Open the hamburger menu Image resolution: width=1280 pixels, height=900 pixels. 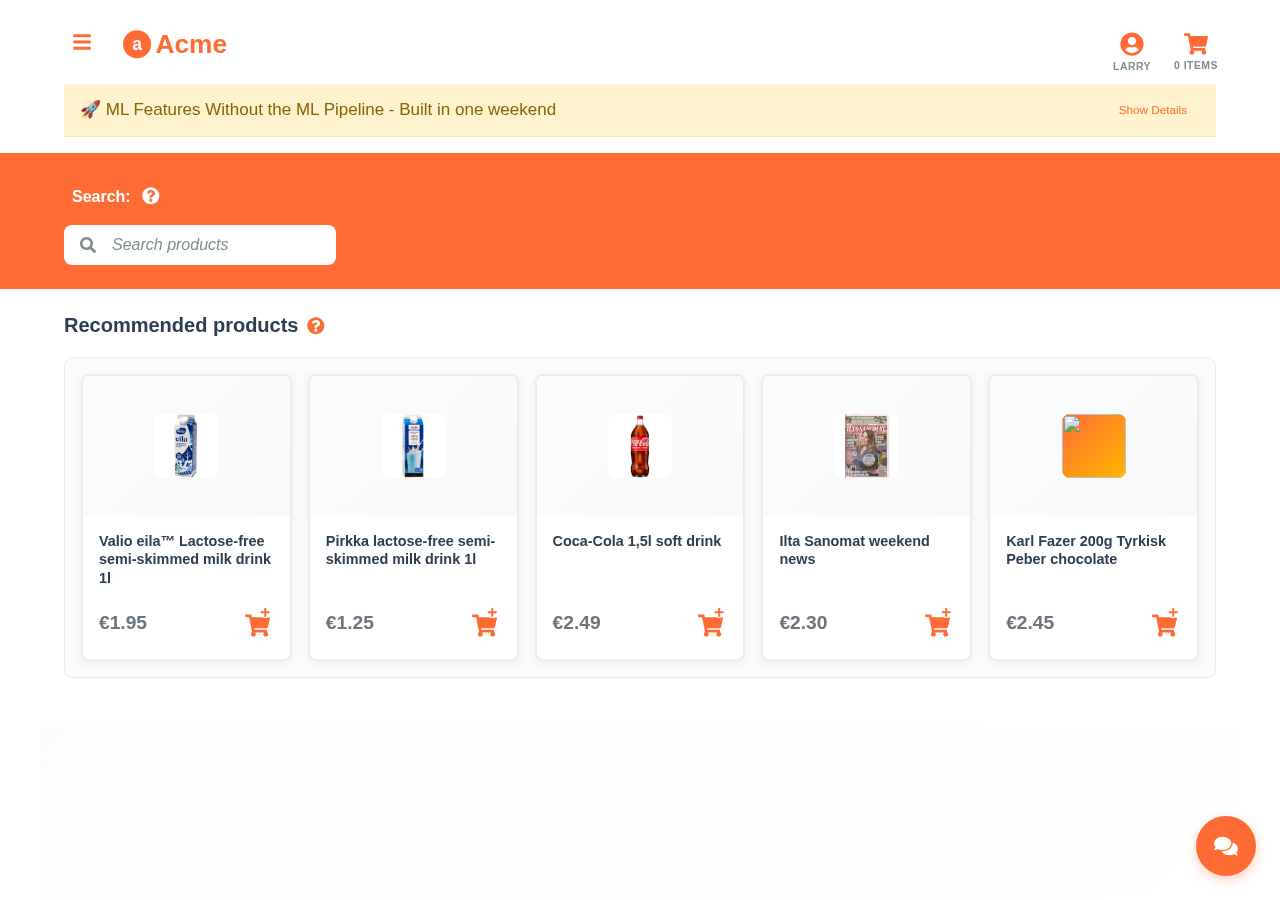coord(82,42)
